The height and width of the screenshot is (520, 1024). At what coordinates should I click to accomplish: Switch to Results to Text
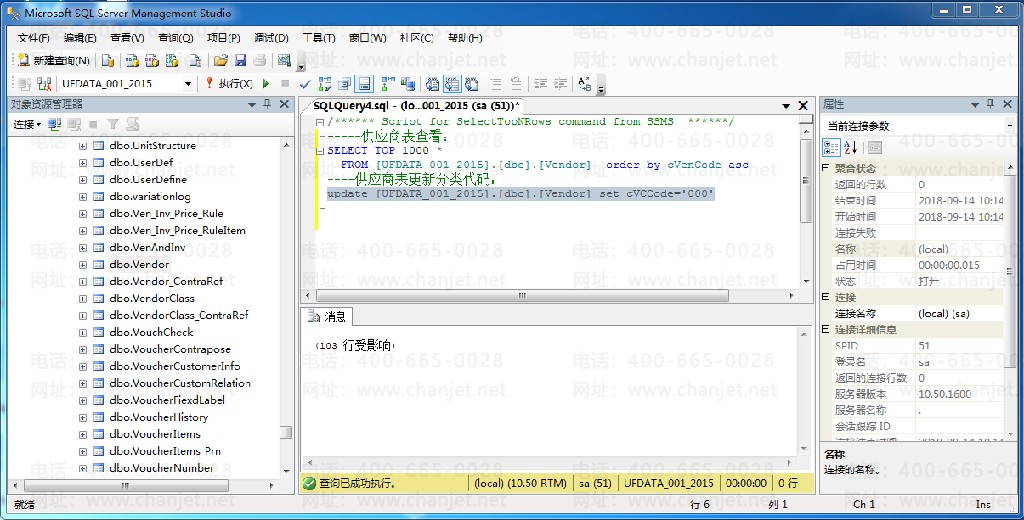(432, 84)
